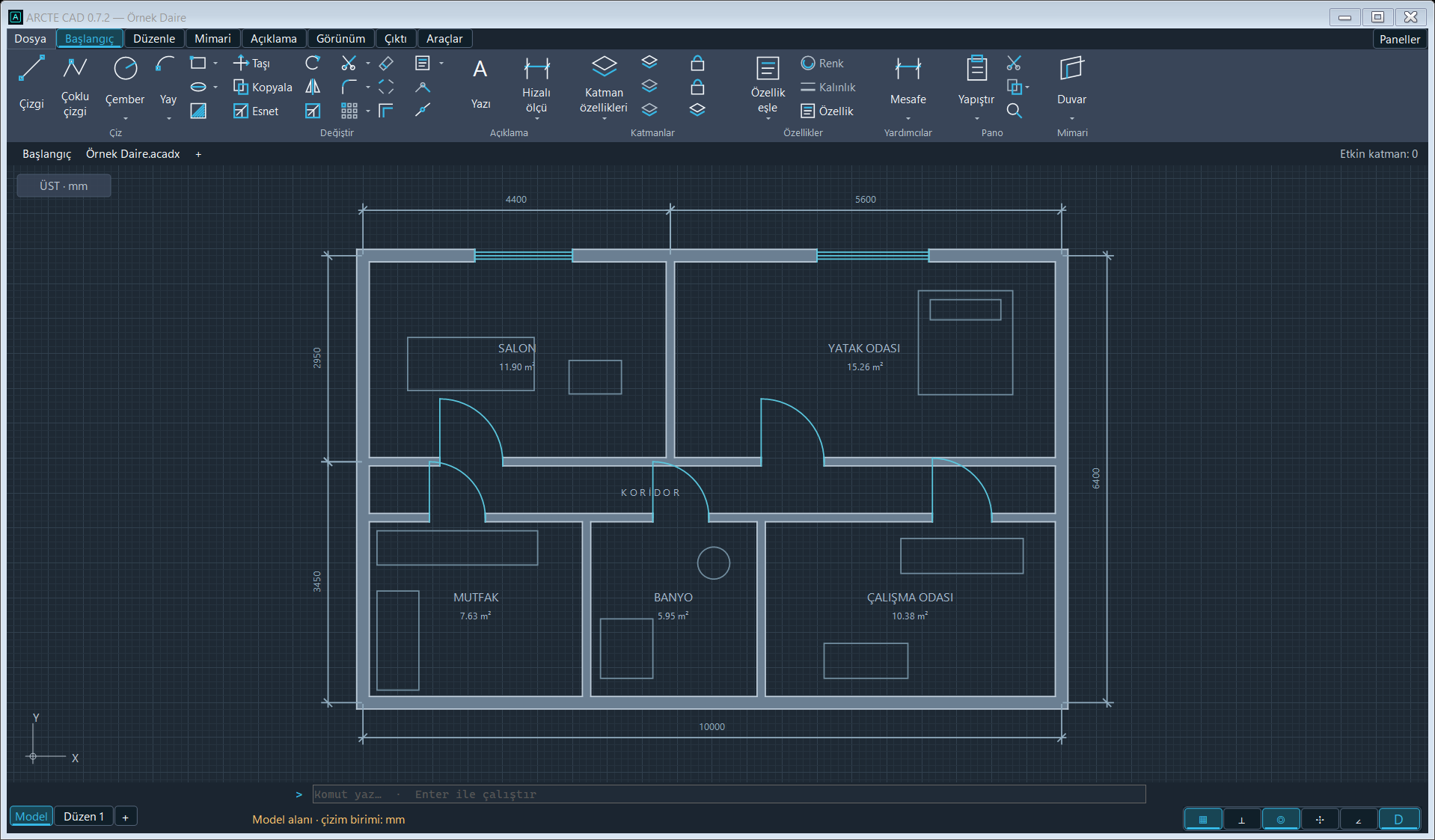Select the offset tool

click(x=386, y=111)
